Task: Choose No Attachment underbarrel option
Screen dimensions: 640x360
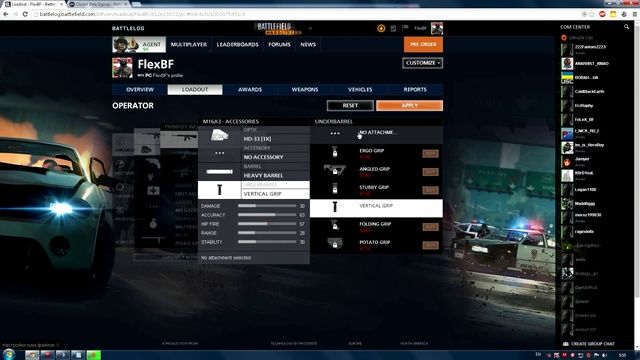Action: coord(376,134)
